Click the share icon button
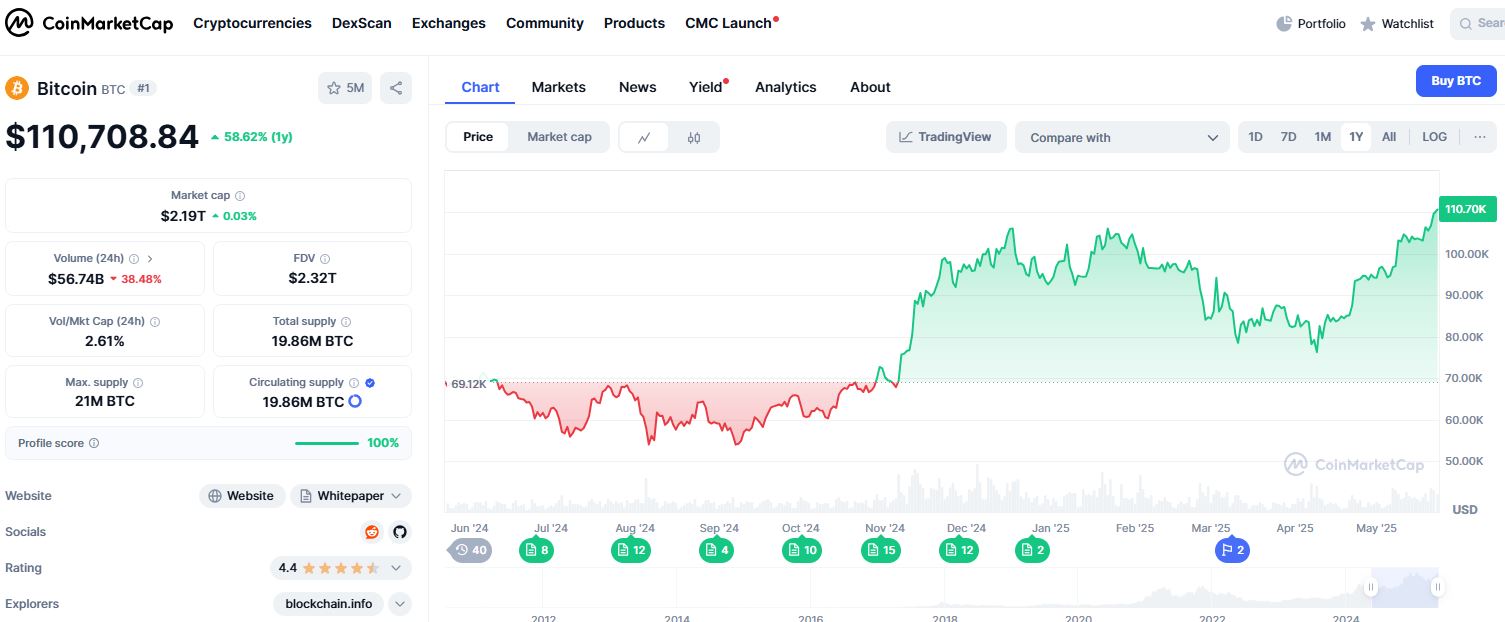1505x622 pixels. pyautogui.click(x=396, y=88)
